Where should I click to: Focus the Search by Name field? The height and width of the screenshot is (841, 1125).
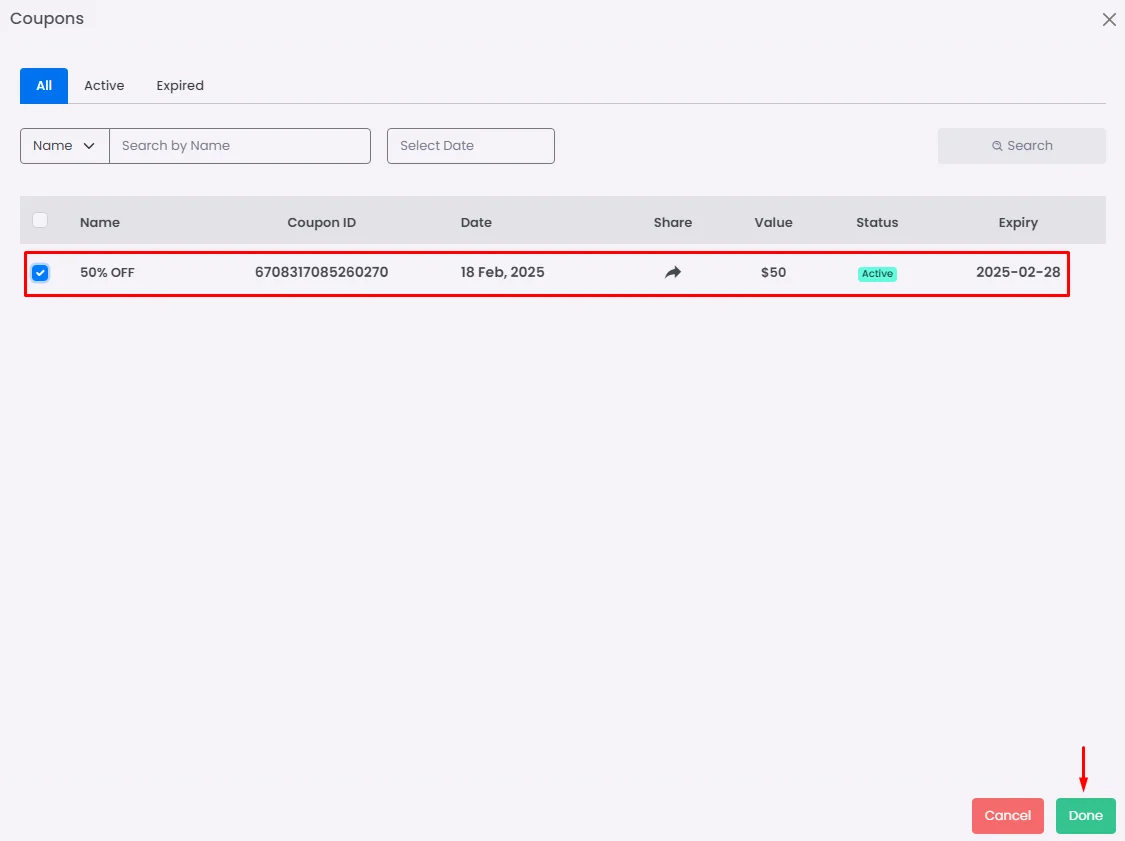[x=240, y=146]
